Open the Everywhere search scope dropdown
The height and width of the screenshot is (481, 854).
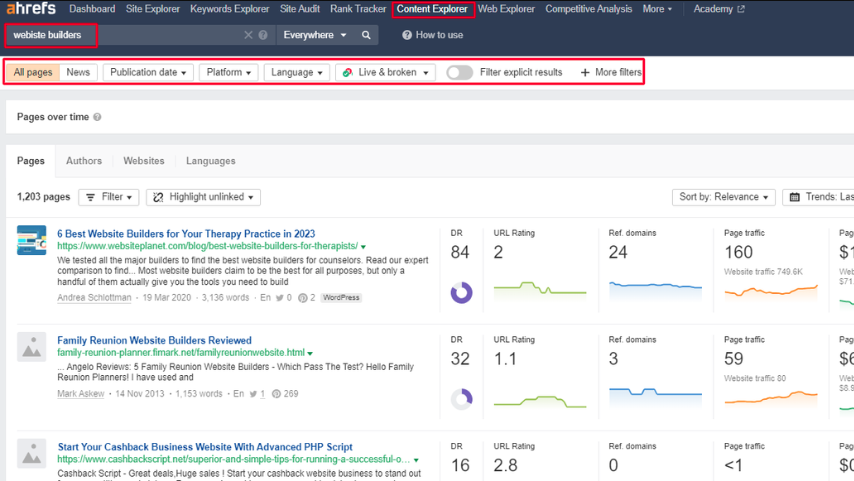tap(315, 35)
